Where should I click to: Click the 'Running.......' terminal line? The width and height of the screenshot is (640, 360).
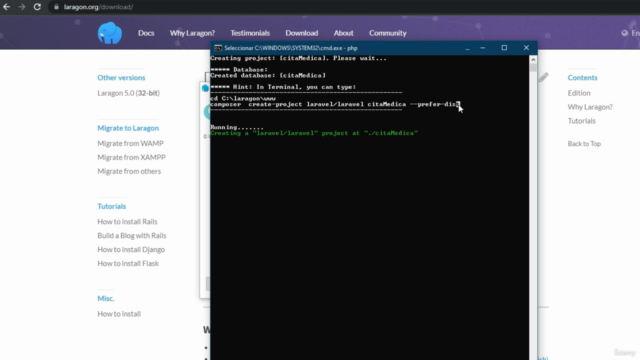(x=237, y=127)
